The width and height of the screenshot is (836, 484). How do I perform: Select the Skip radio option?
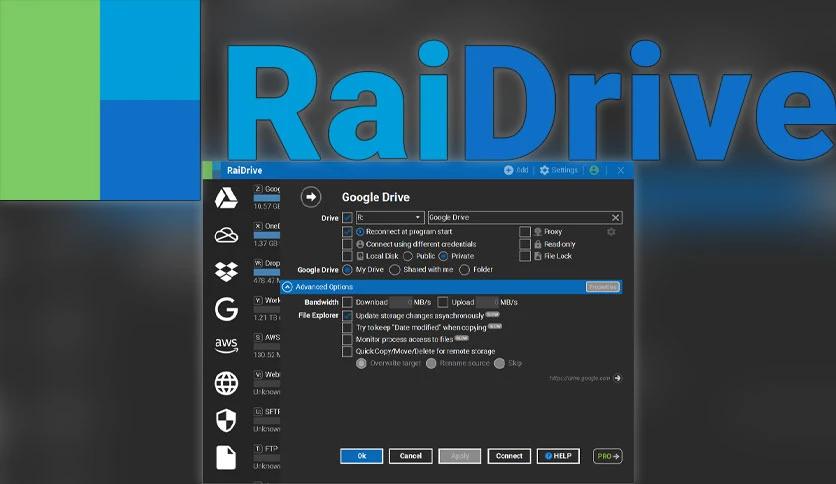point(499,364)
